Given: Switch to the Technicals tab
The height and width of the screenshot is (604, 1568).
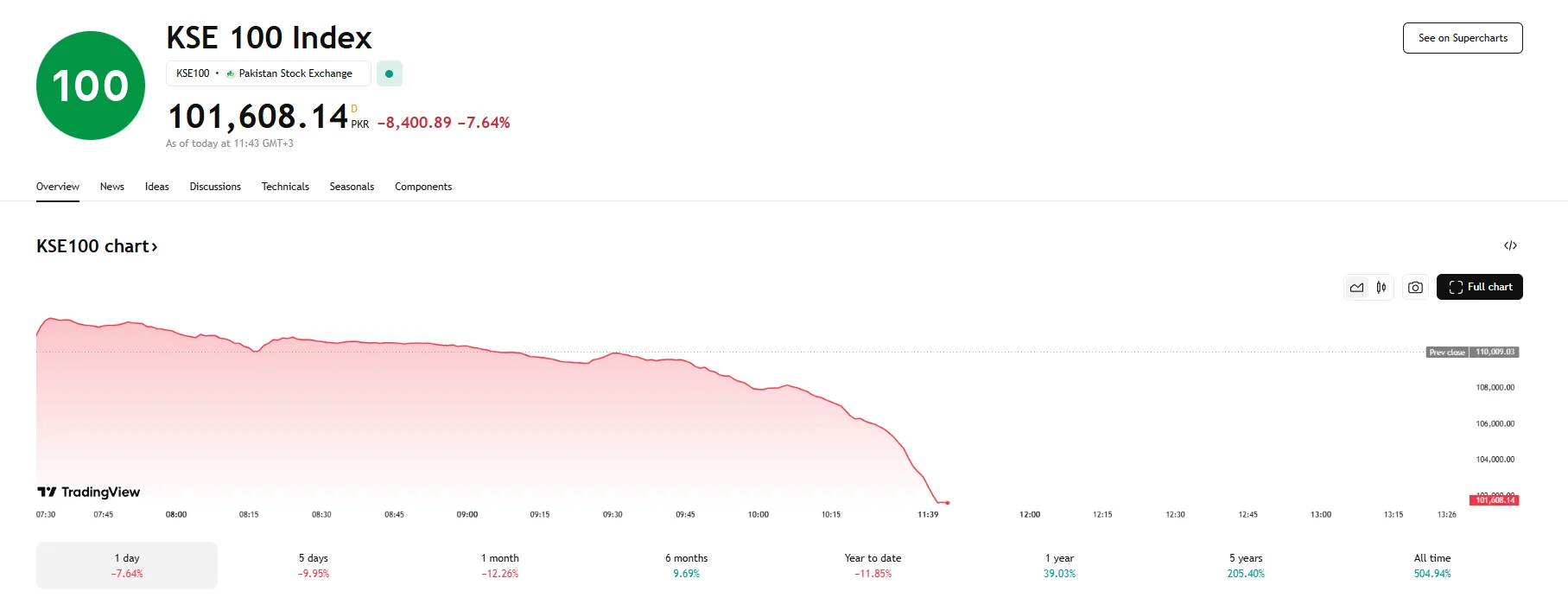Looking at the screenshot, I should pos(285,186).
